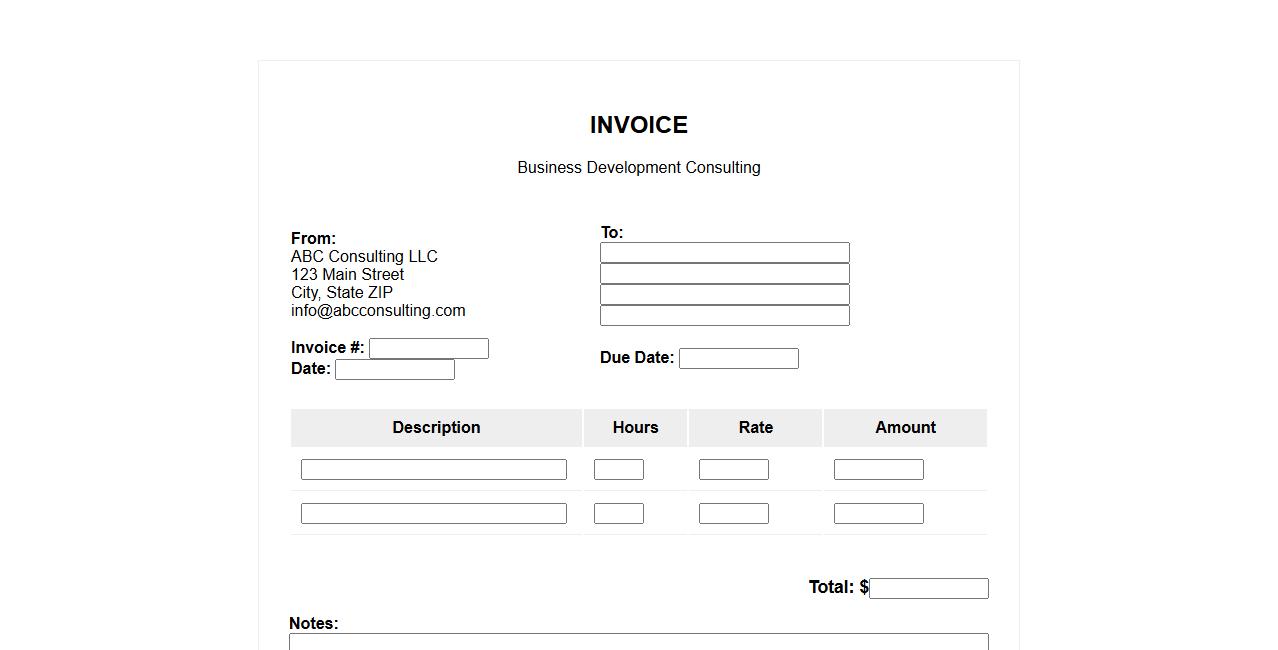Focus the Invoice # input box
Screen dimensions: 1278x650
coord(428,349)
